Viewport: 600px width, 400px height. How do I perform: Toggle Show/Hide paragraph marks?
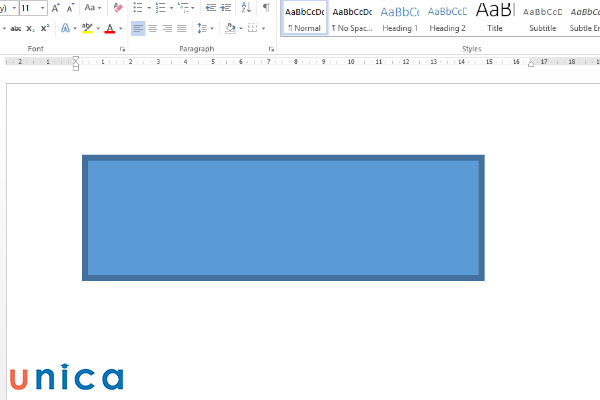266,8
